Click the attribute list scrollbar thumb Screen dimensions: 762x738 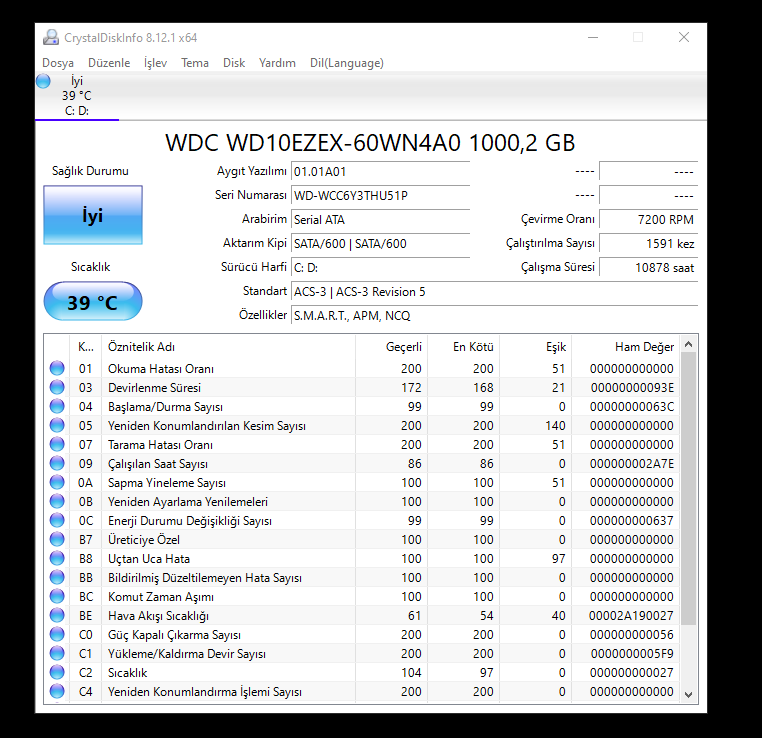(x=688, y=488)
